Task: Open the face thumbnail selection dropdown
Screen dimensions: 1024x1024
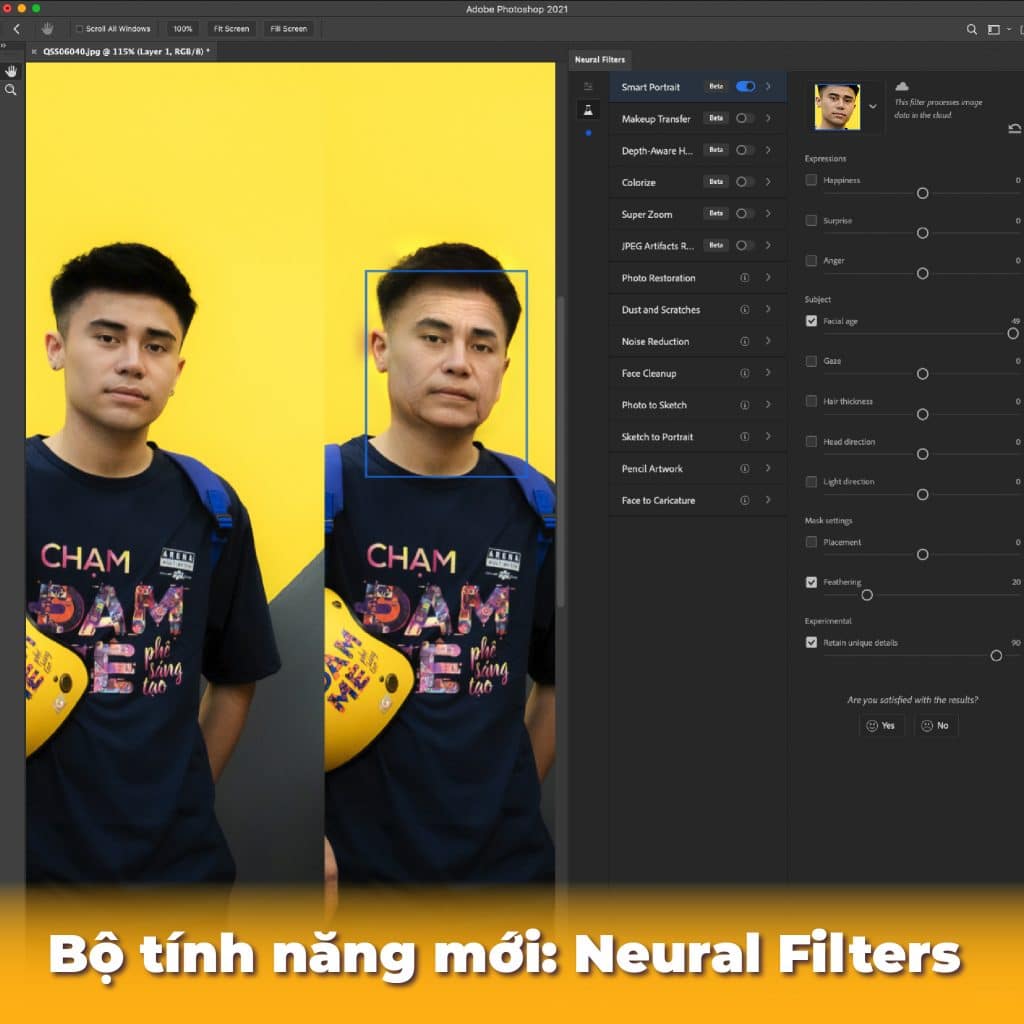Action: point(872,106)
